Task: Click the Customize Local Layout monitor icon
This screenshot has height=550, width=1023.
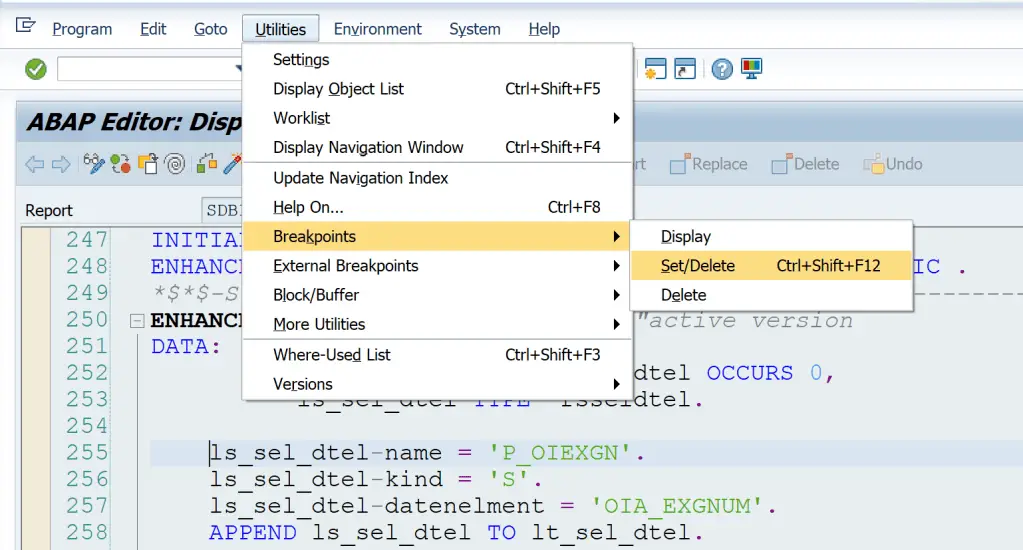Action: (752, 69)
